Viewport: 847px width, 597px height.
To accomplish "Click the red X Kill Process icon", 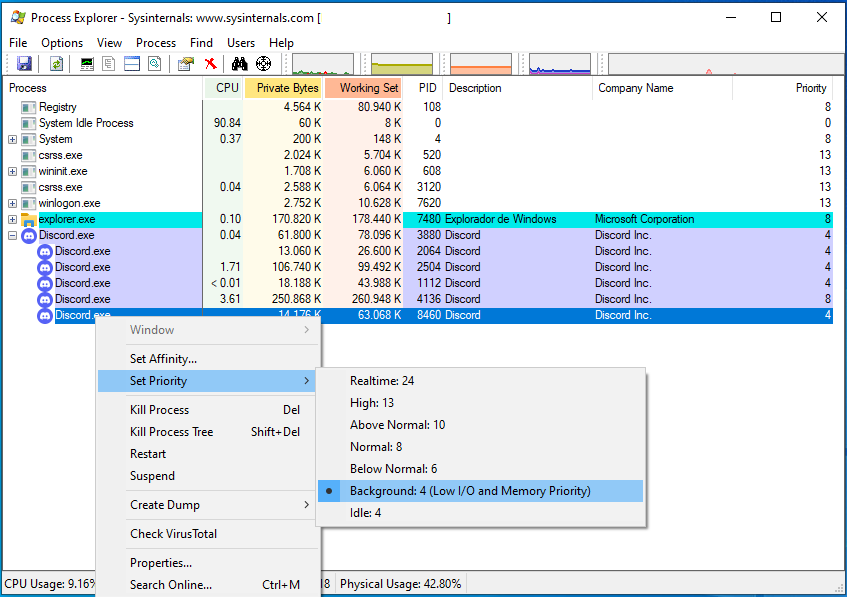I will pyautogui.click(x=211, y=64).
